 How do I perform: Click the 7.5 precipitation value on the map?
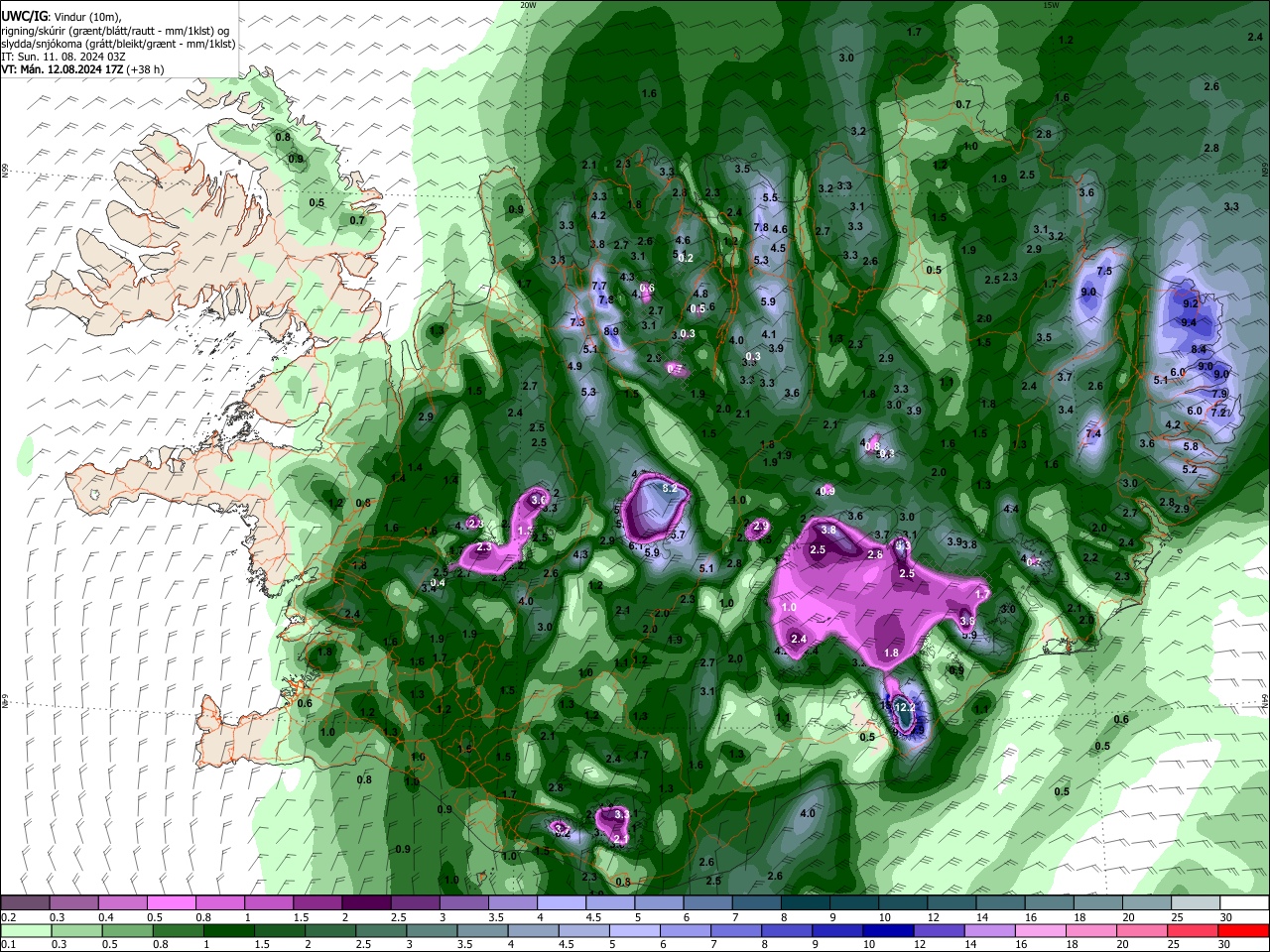pyautogui.click(x=1103, y=271)
